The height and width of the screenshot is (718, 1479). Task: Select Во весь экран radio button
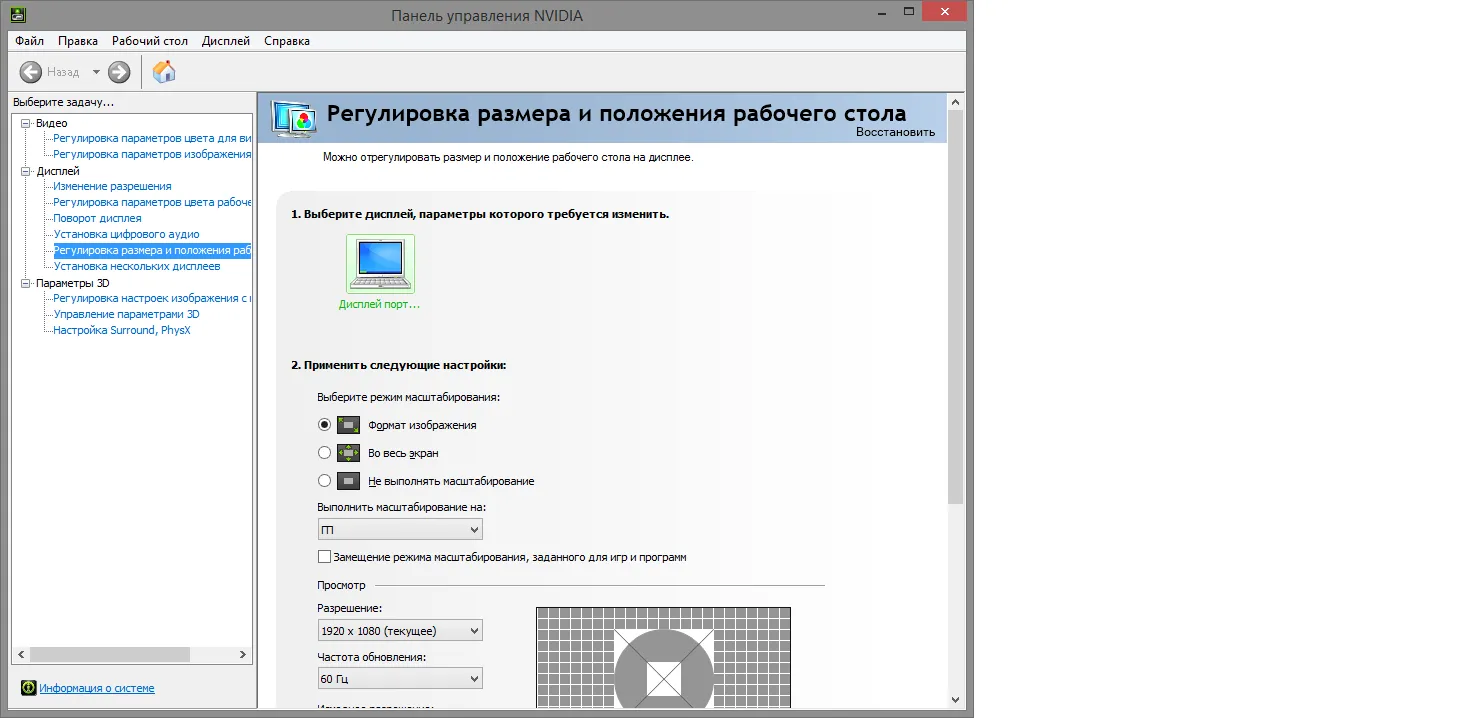click(x=324, y=452)
